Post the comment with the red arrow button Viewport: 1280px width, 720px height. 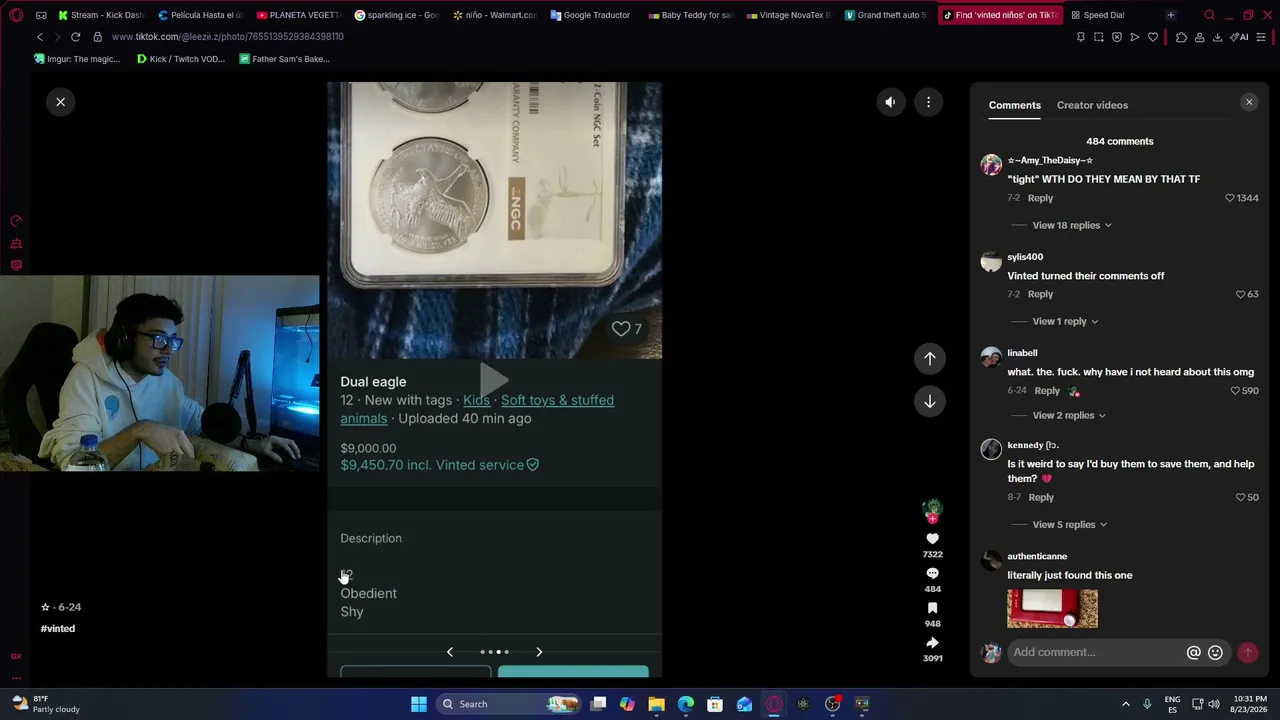click(x=1247, y=652)
